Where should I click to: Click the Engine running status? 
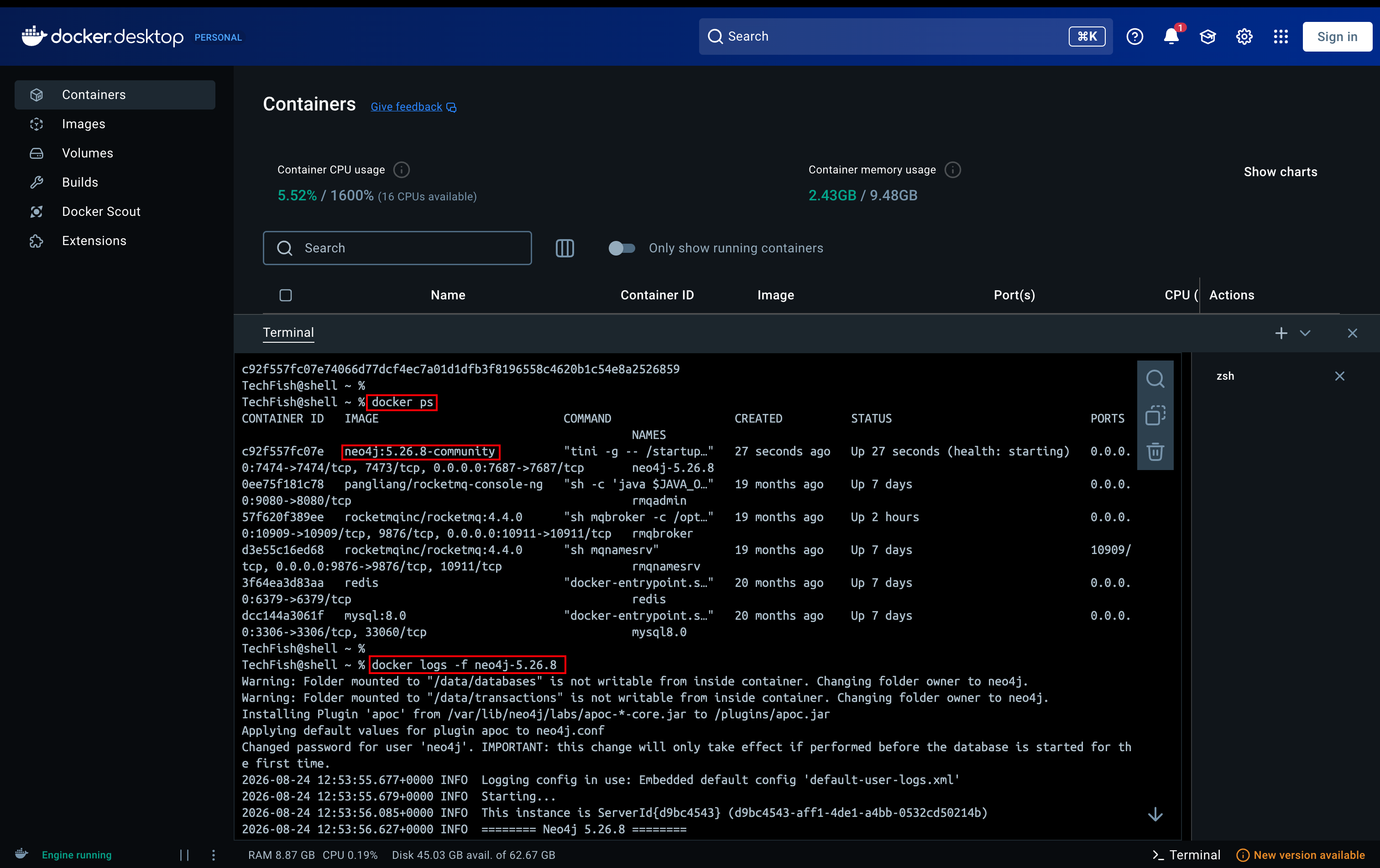pos(76,854)
